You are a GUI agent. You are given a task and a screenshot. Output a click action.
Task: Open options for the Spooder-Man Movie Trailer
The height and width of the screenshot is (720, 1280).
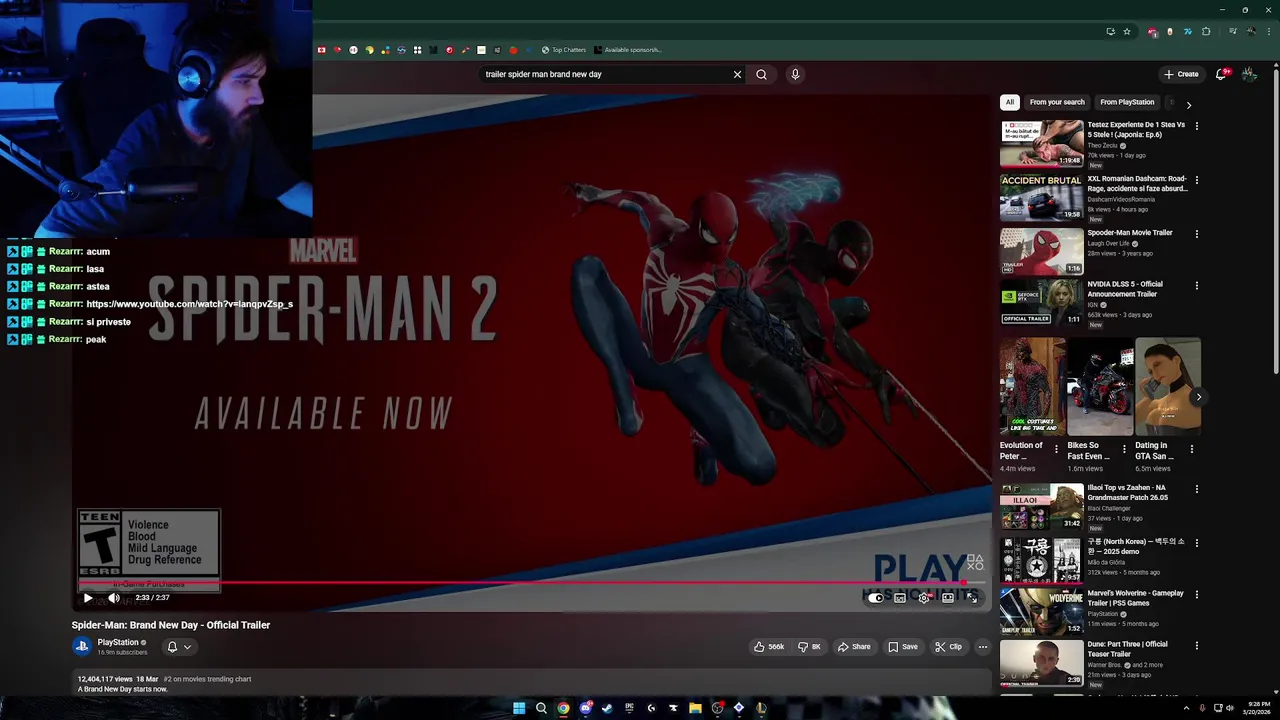click(1197, 234)
